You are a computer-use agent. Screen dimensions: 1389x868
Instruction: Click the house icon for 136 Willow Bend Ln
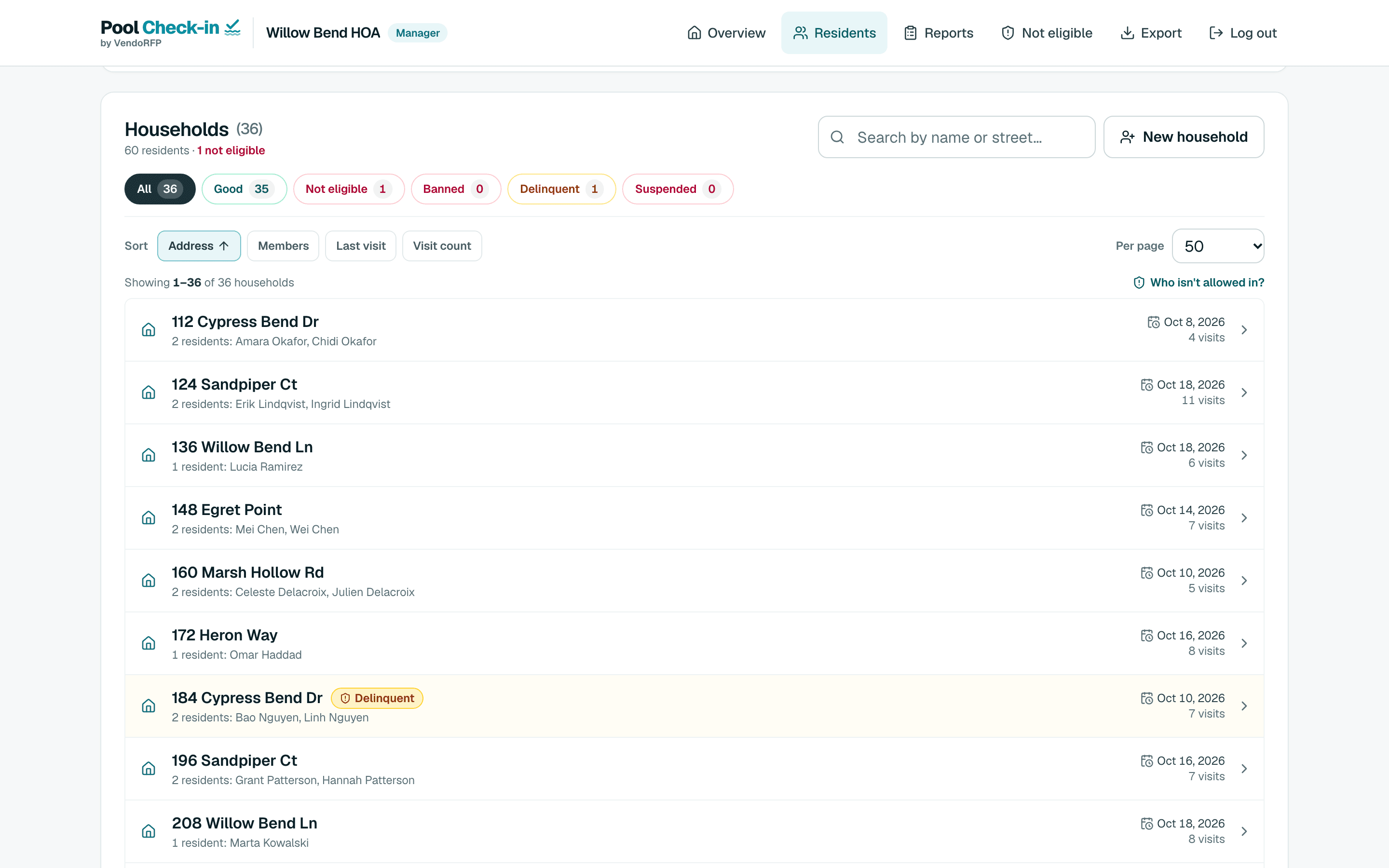pyautogui.click(x=149, y=455)
